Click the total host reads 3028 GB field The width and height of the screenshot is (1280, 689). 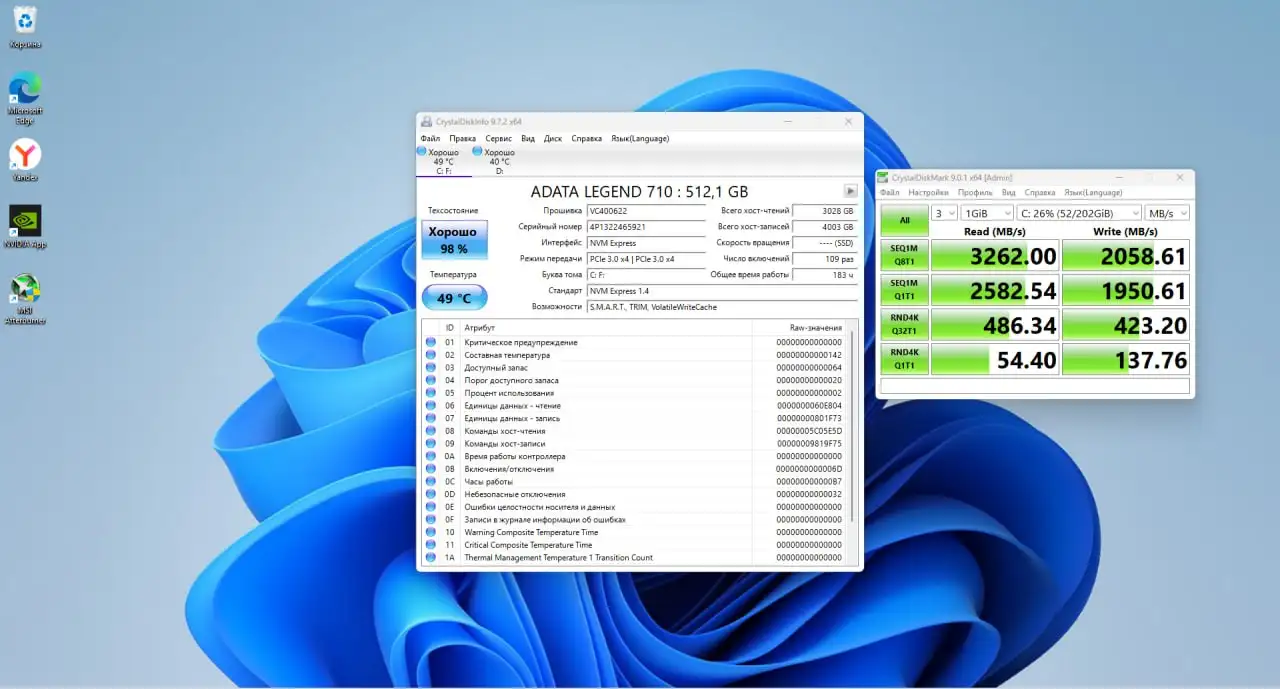click(825, 211)
